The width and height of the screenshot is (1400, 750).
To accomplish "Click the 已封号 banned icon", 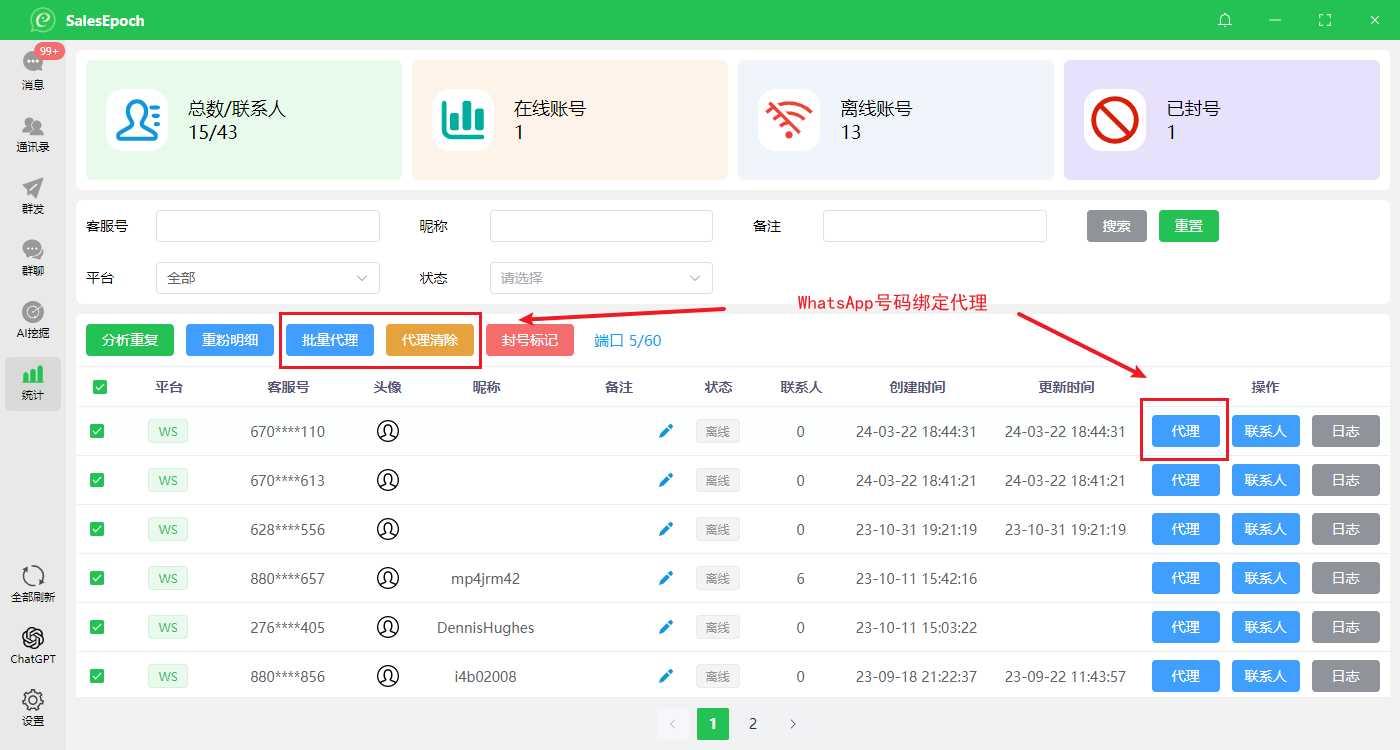I will coord(1115,119).
